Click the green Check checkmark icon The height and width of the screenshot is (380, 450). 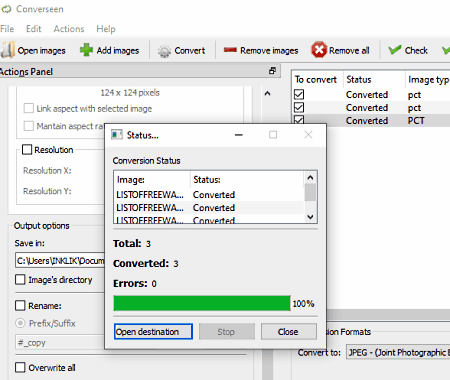(x=395, y=50)
